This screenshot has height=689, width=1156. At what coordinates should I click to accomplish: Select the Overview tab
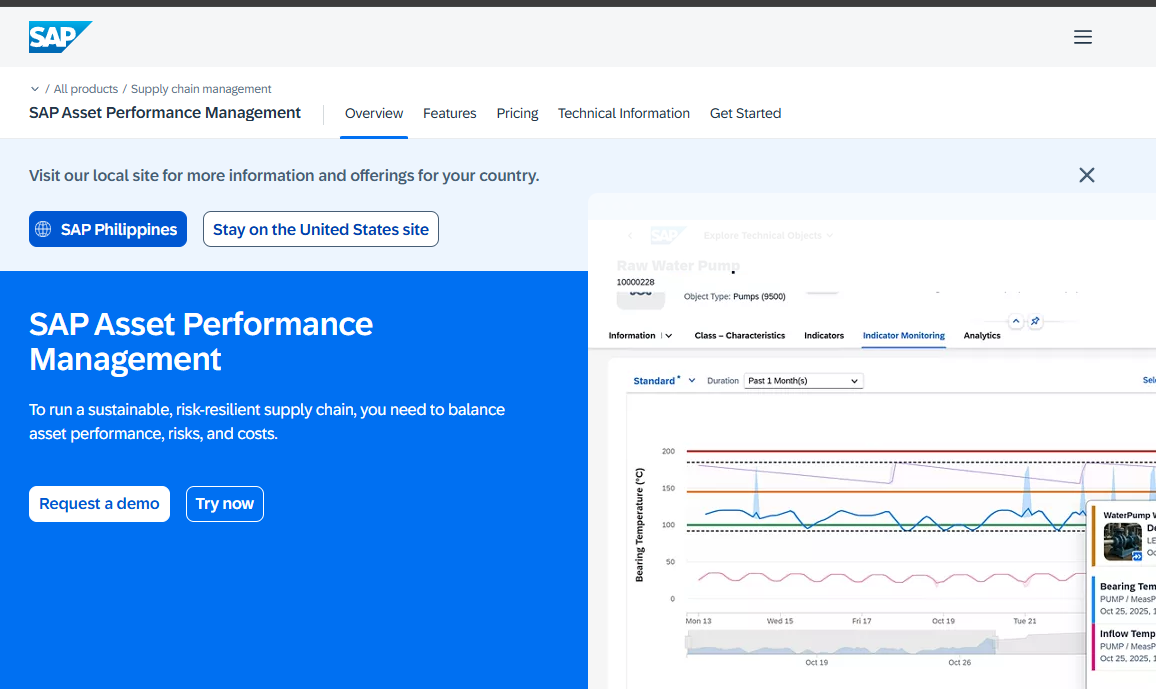click(374, 113)
